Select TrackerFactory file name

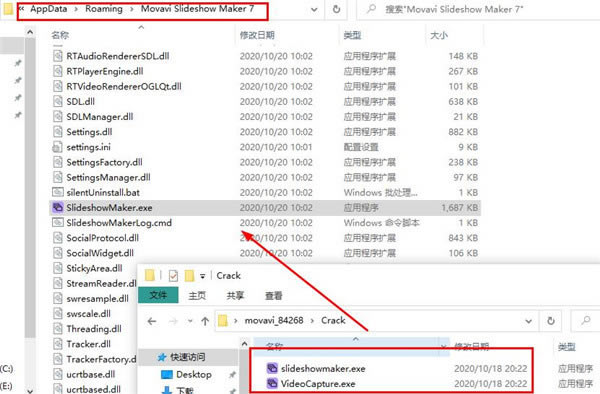click(101, 359)
